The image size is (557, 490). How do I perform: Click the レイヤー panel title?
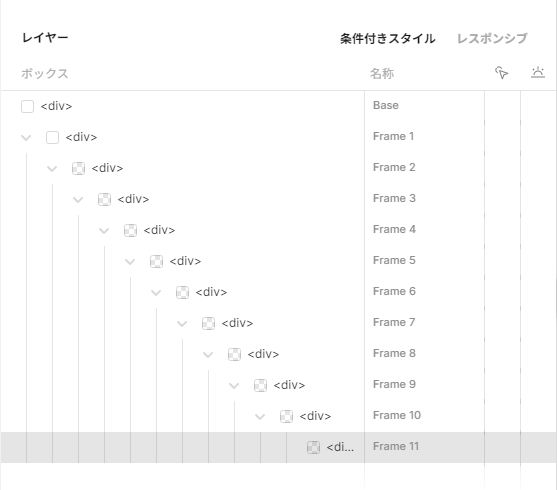click(x=45, y=38)
